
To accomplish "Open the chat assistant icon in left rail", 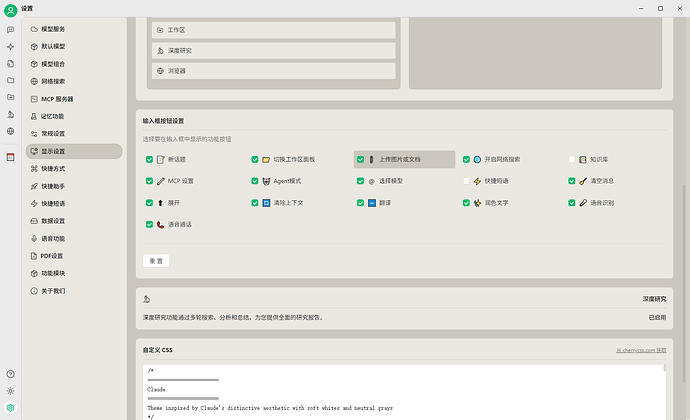I will (x=11, y=29).
